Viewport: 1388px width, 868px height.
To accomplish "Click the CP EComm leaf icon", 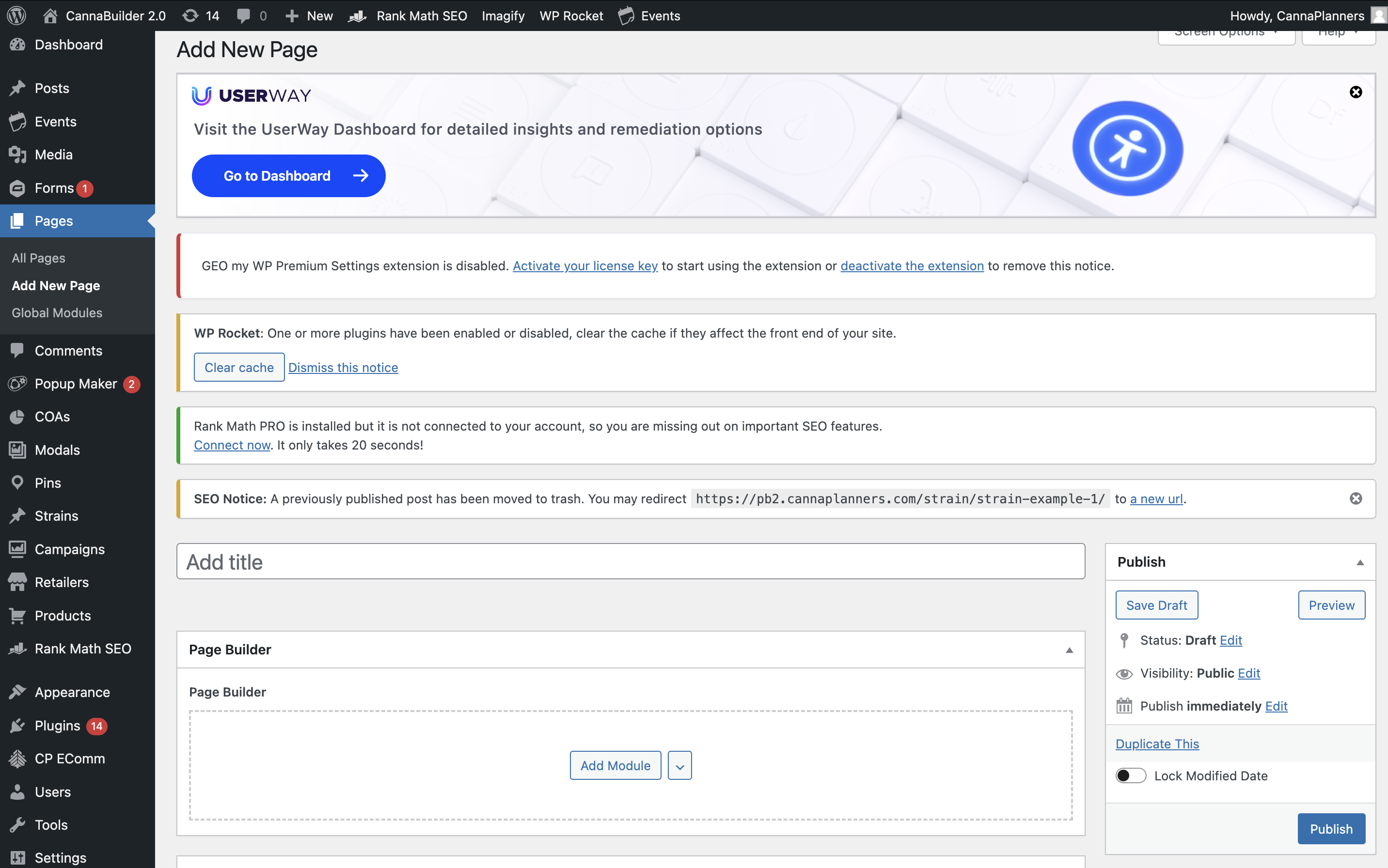I will click(x=17, y=759).
